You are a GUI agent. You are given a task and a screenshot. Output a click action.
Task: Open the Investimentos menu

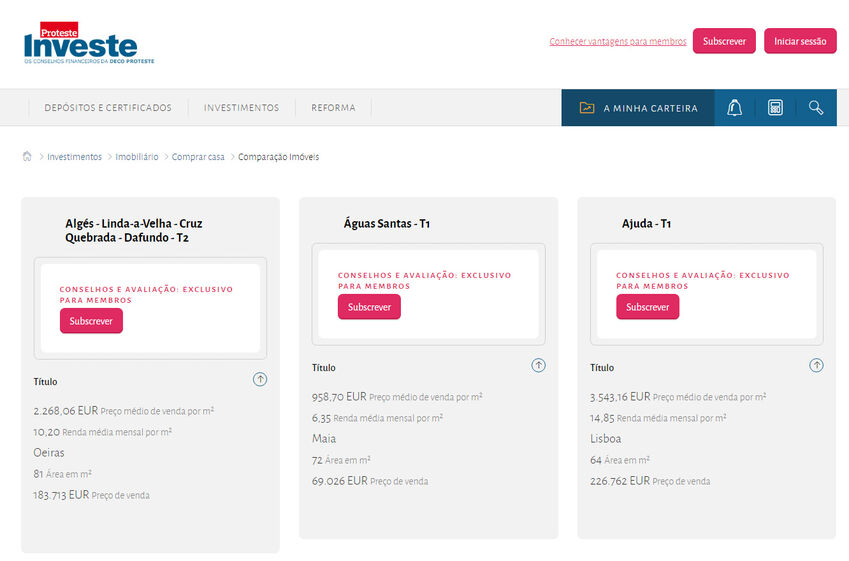[x=241, y=108]
